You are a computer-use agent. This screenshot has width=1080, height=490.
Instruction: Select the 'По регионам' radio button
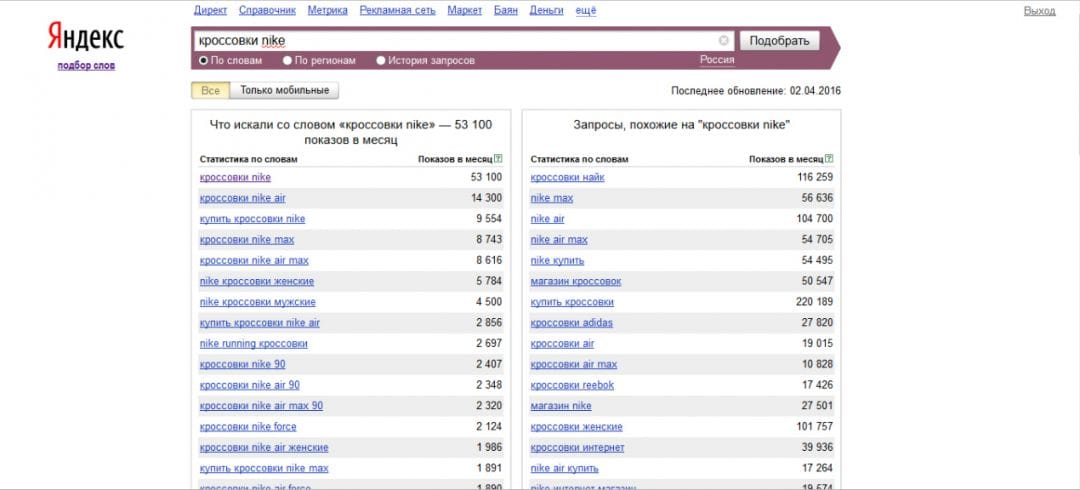click(x=287, y=61)
